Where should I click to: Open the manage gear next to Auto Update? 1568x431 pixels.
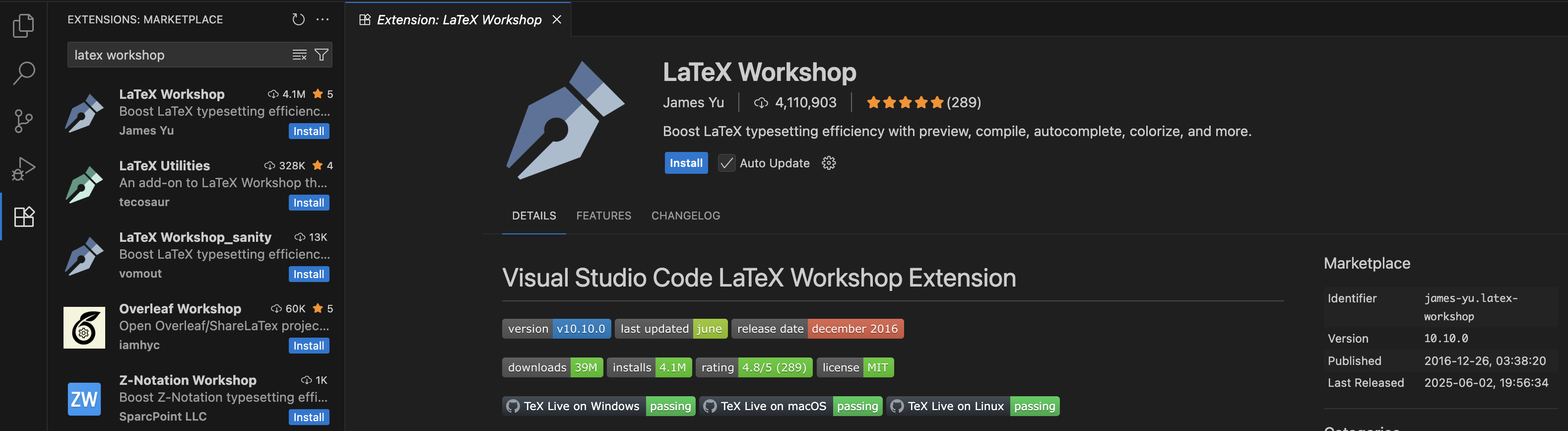(x=829, y=162)
